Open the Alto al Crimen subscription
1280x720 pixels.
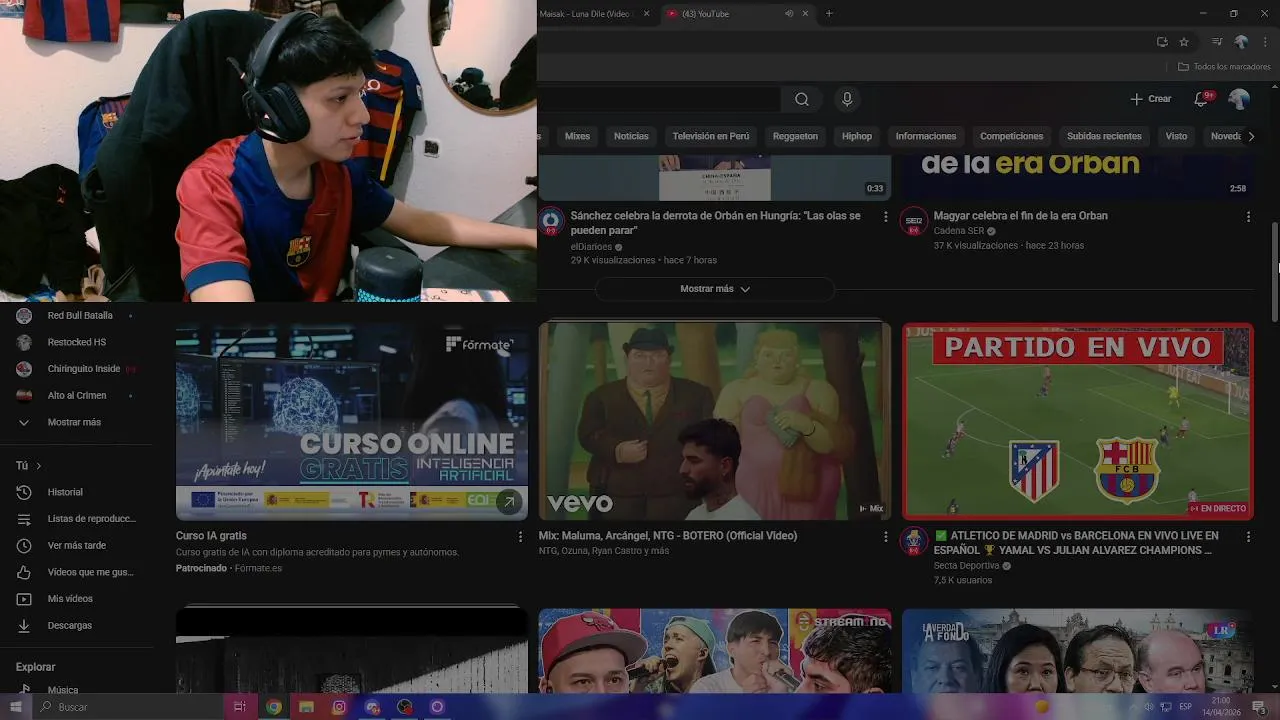click(x=75, y=395)
